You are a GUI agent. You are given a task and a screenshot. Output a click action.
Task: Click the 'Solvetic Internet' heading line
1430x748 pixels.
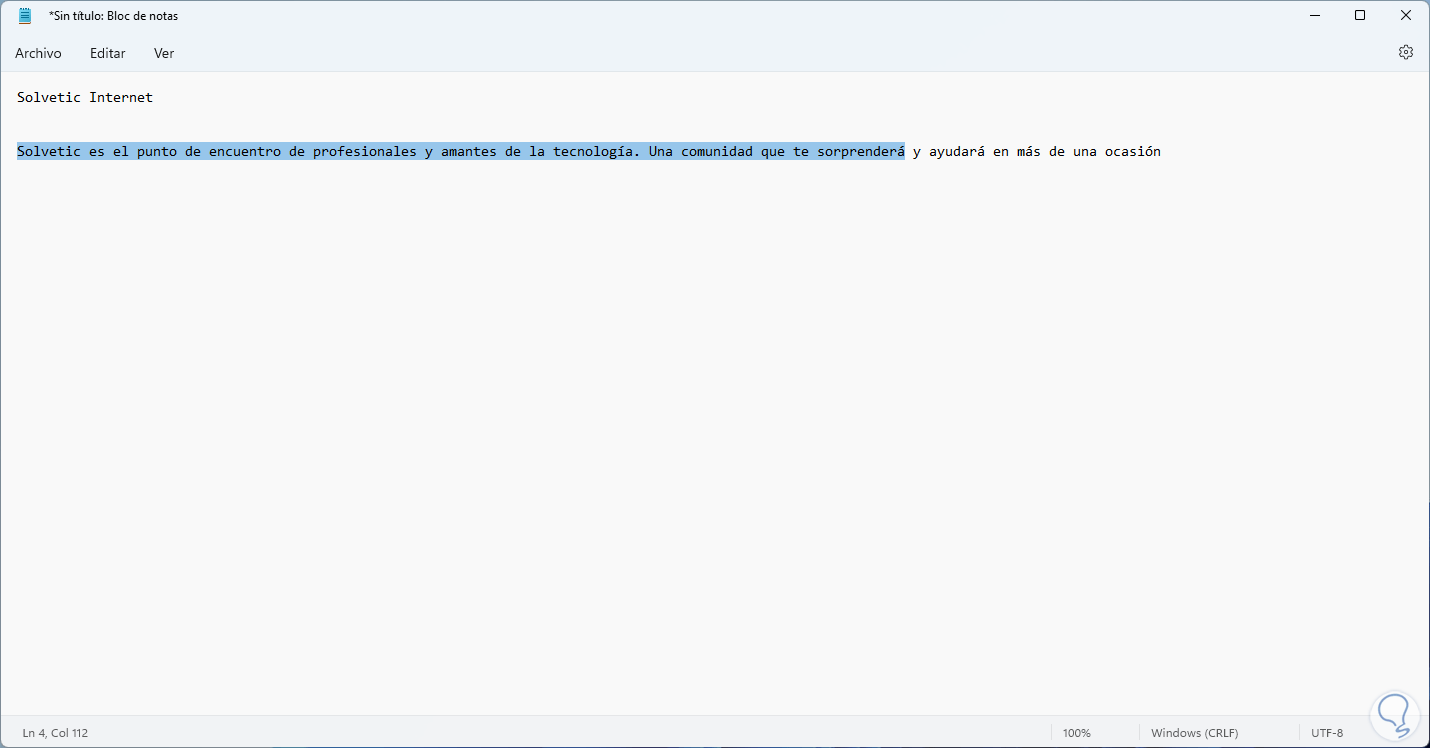click(85, 97)
